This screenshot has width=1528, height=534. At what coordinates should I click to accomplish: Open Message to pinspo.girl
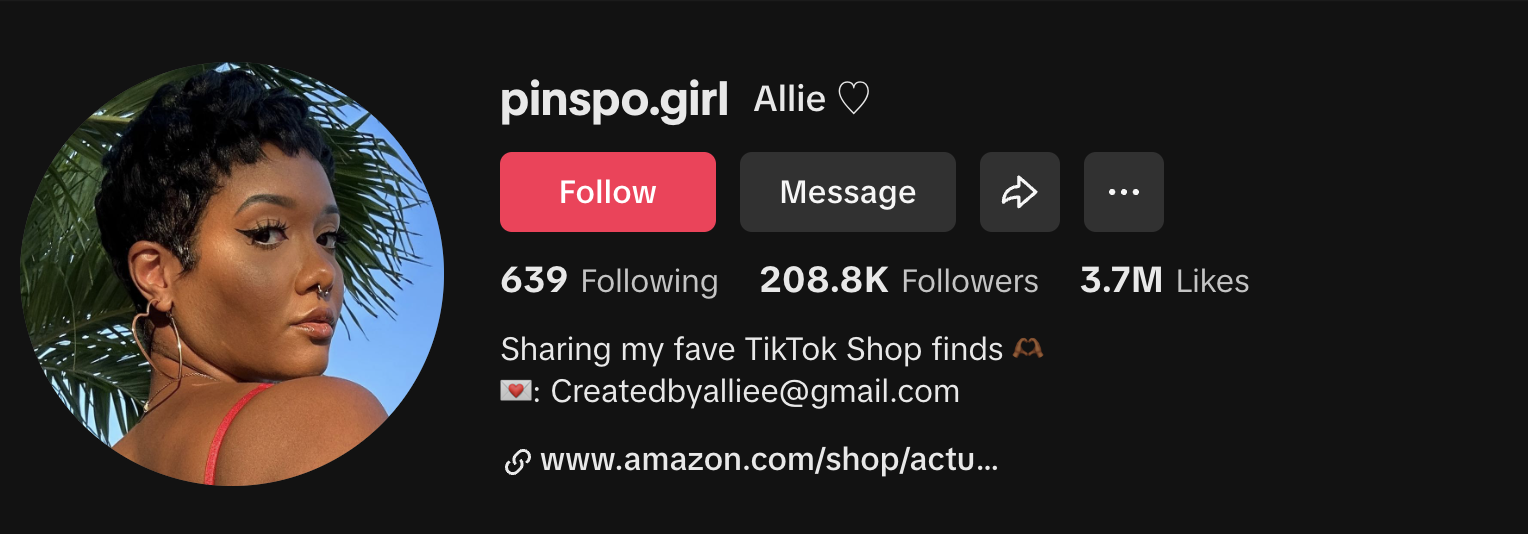pos(848,192)
